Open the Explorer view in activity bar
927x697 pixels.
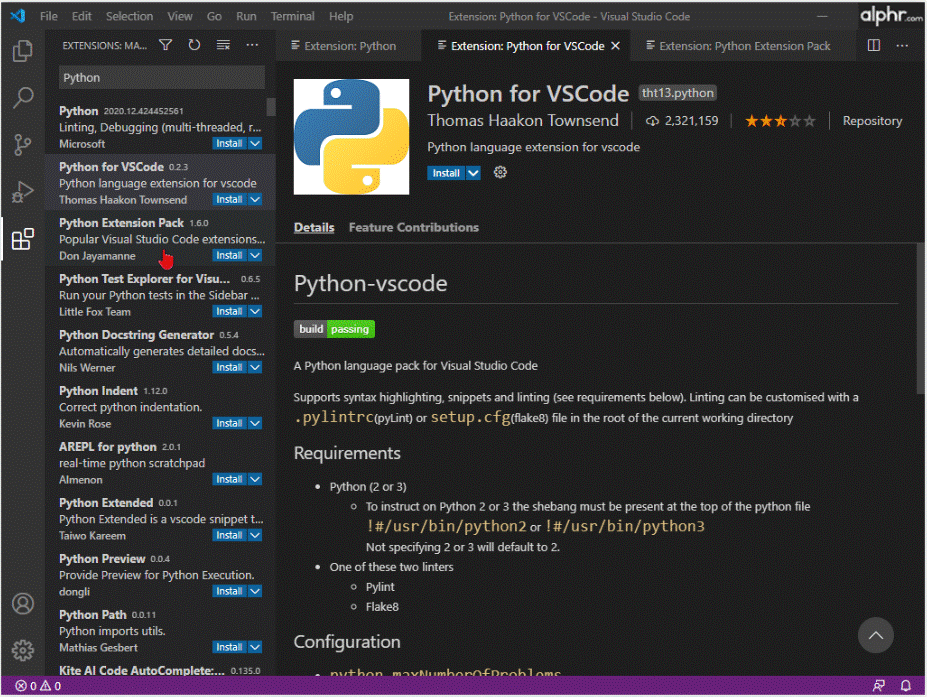(22, 51)
